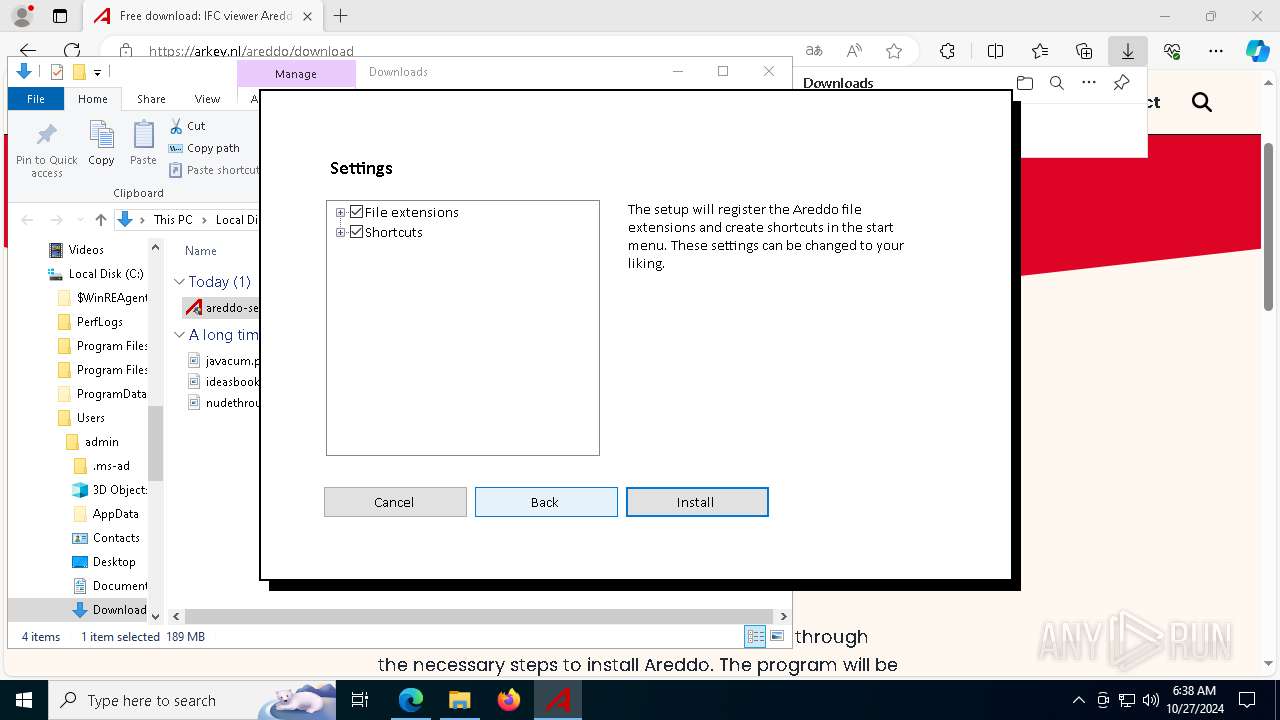Open the PerfLogs folder
Image resolution: width=1280 pixels, height=720 pixels.
[99, 322]
